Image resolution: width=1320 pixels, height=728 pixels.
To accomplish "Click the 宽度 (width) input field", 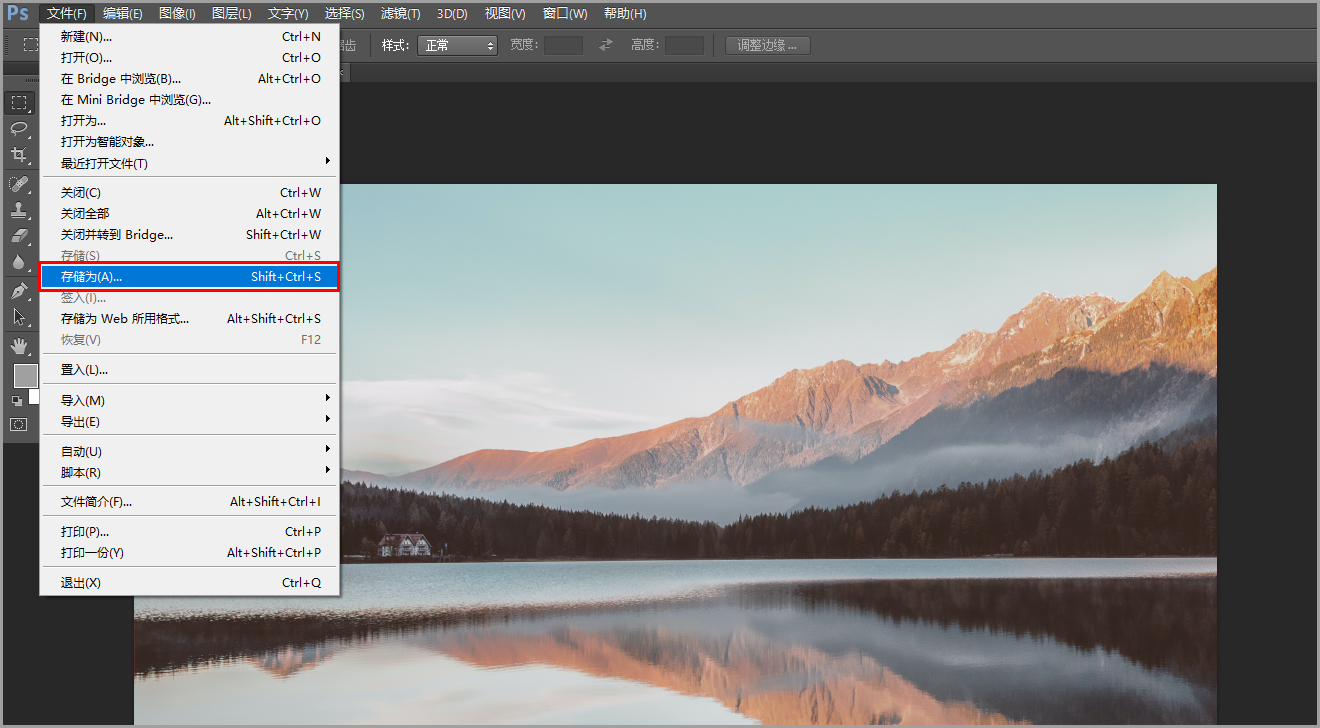I will [x=563, y=45].
